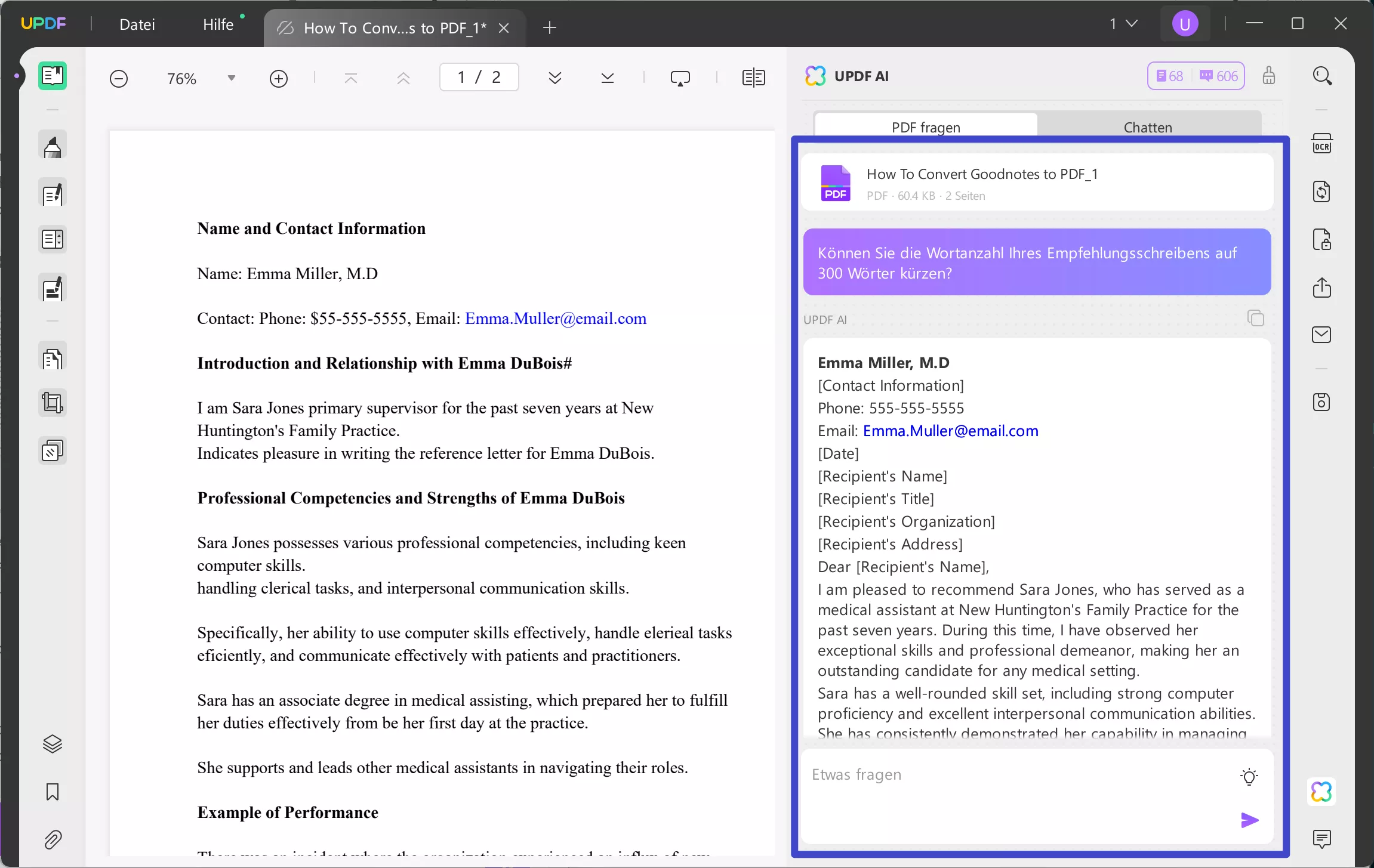
Task: Click the Emma.Muller@email.com link in document
Action: pos(555,319)
